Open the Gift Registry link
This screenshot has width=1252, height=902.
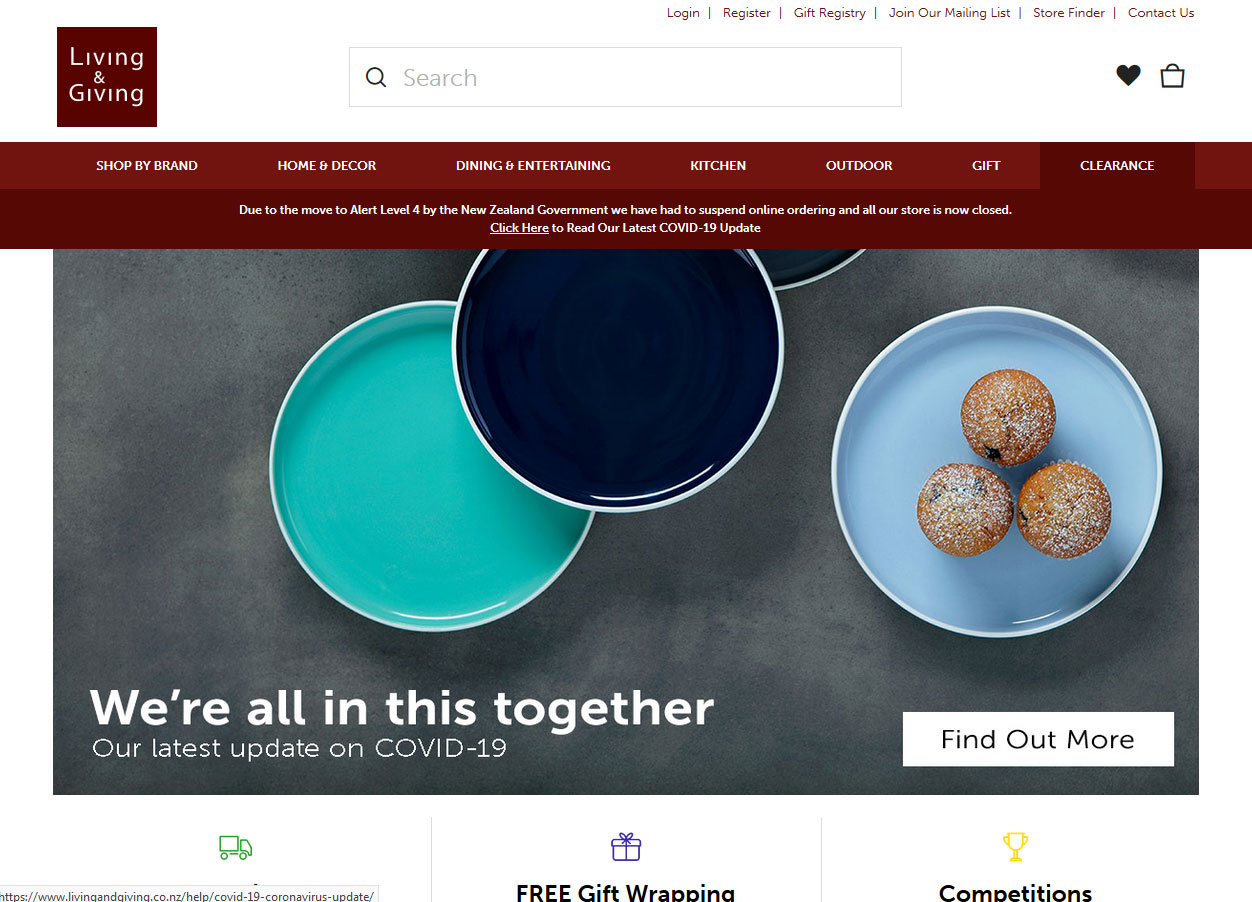[x=830, y=13]
